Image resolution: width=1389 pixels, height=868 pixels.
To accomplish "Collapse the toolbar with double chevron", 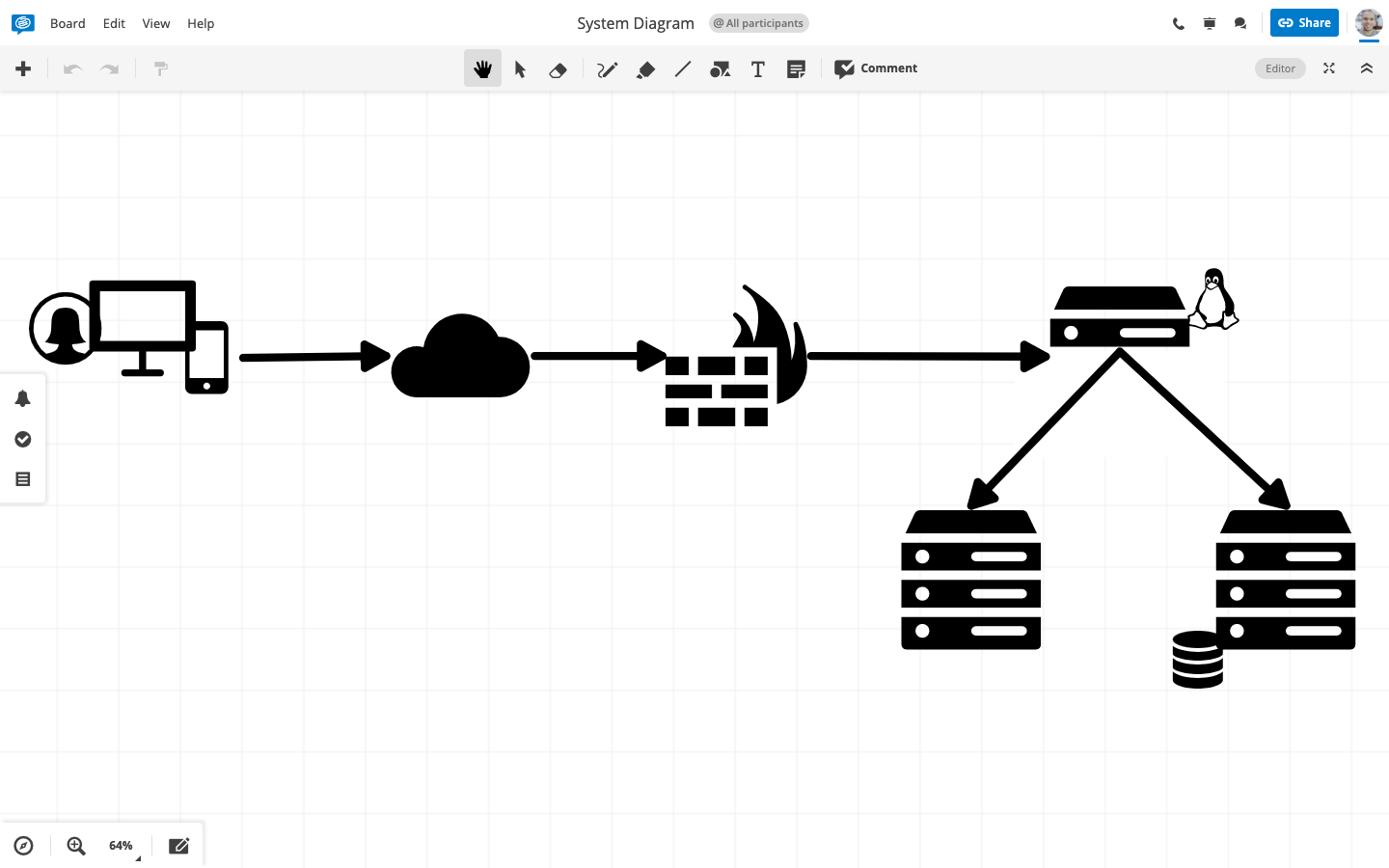I will click(x=1367, y=68).
